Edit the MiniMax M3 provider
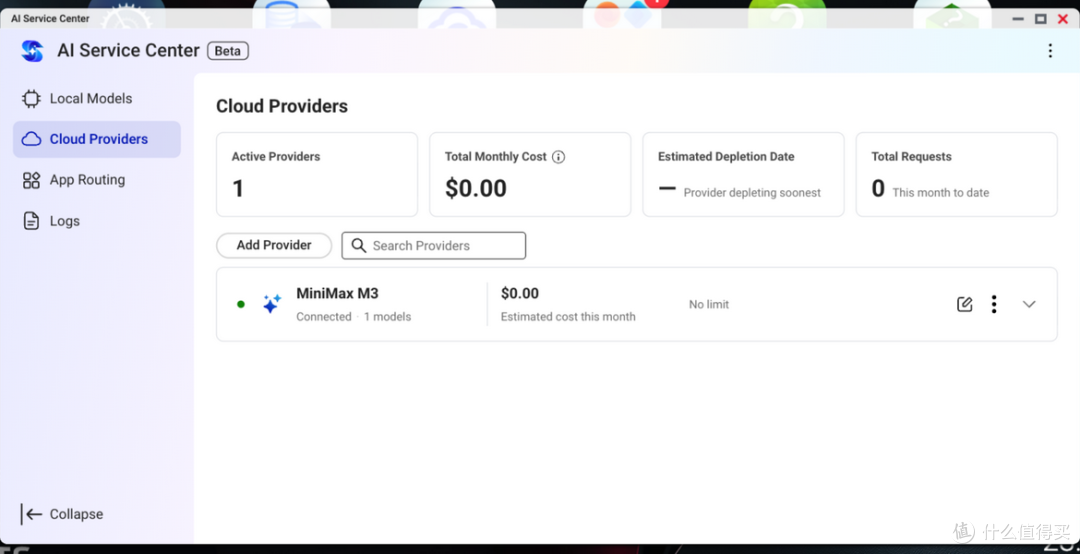 point(965,304)
